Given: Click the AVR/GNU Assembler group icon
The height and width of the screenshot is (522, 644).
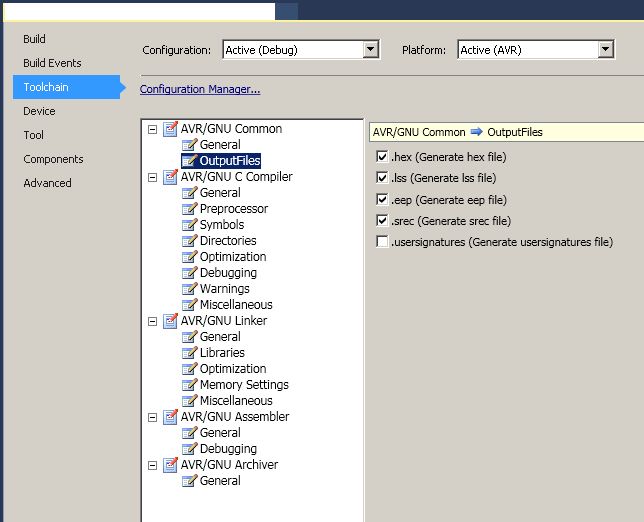Looking at the screenshot, I should [170, 417].
